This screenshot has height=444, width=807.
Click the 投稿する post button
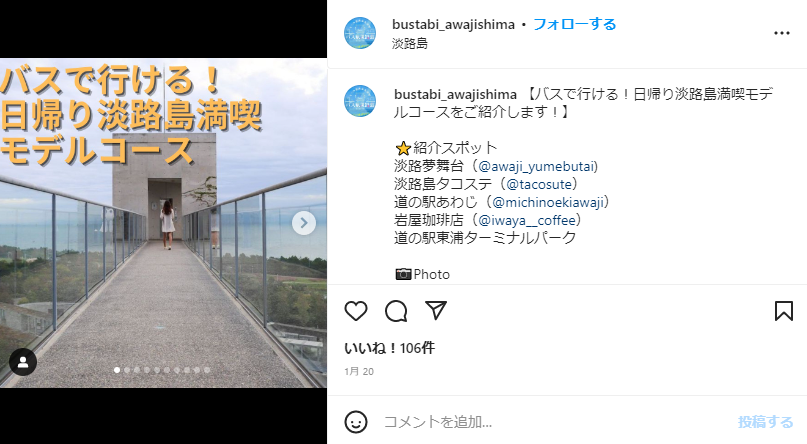(765, 422)
